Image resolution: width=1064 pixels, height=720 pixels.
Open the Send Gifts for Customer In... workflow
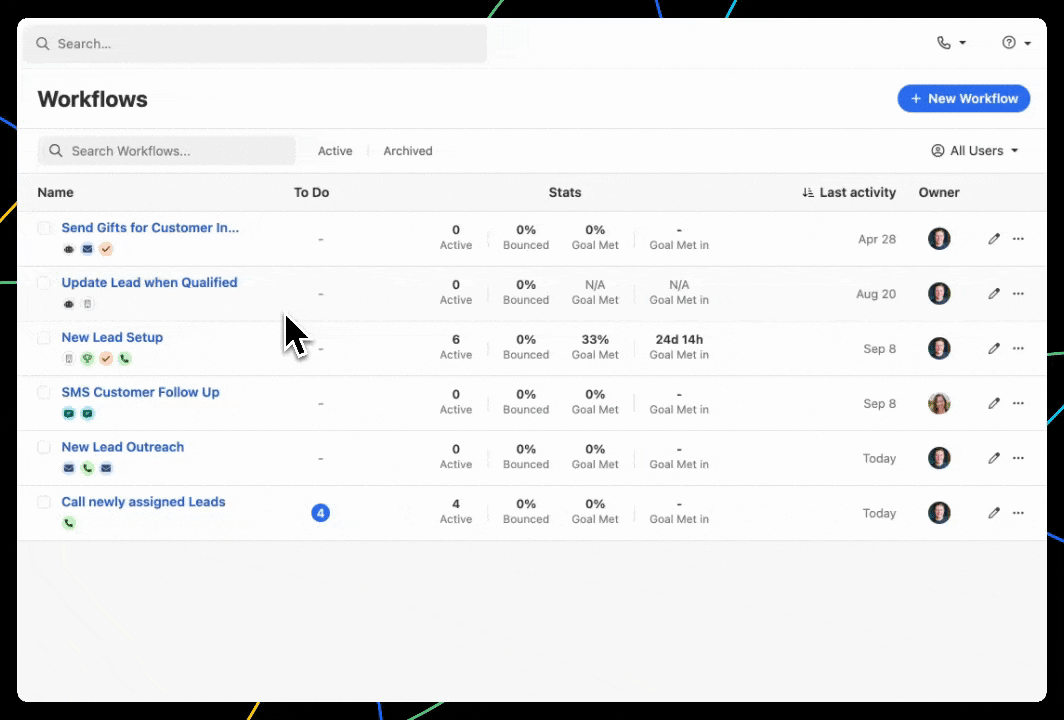[x=150, y=228]
